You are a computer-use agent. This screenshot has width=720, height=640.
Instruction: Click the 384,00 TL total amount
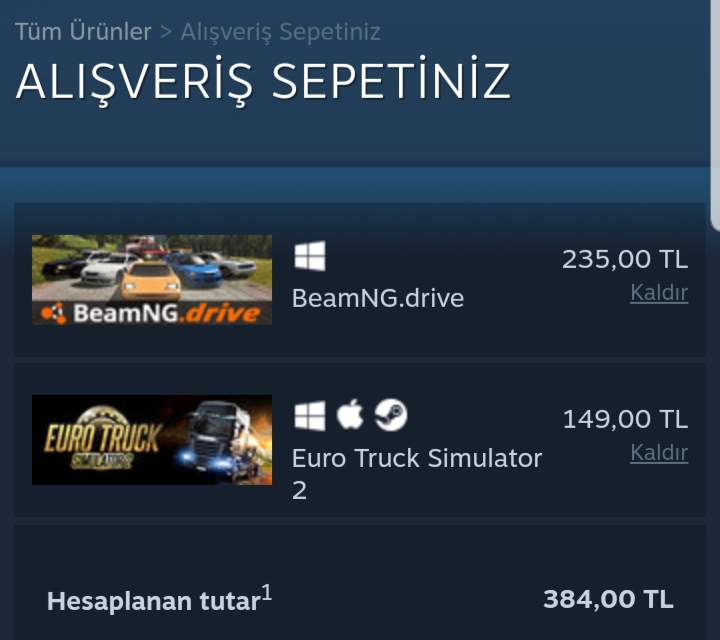coord(608,600)
